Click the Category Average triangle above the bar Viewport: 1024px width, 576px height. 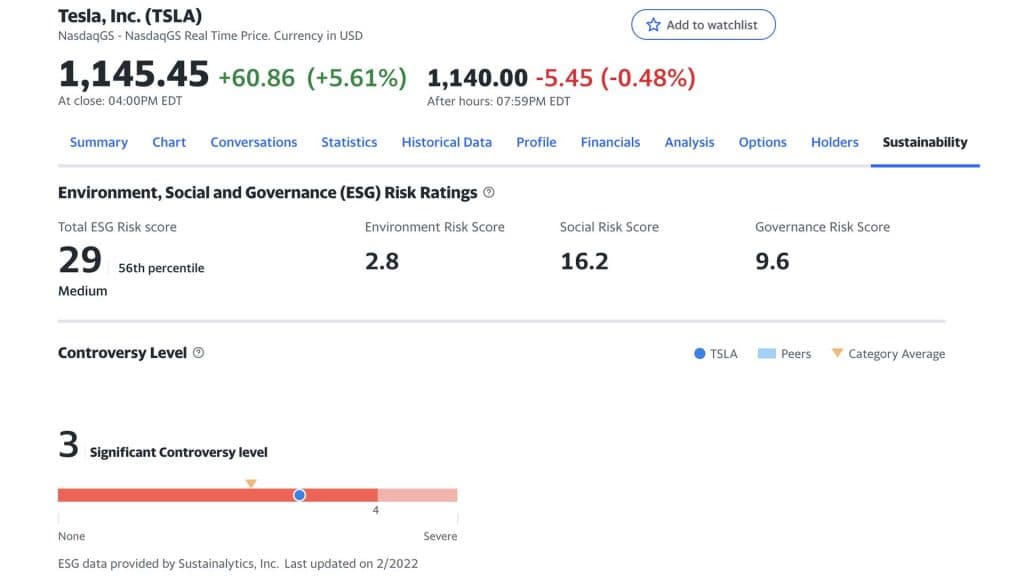[251, 483]
